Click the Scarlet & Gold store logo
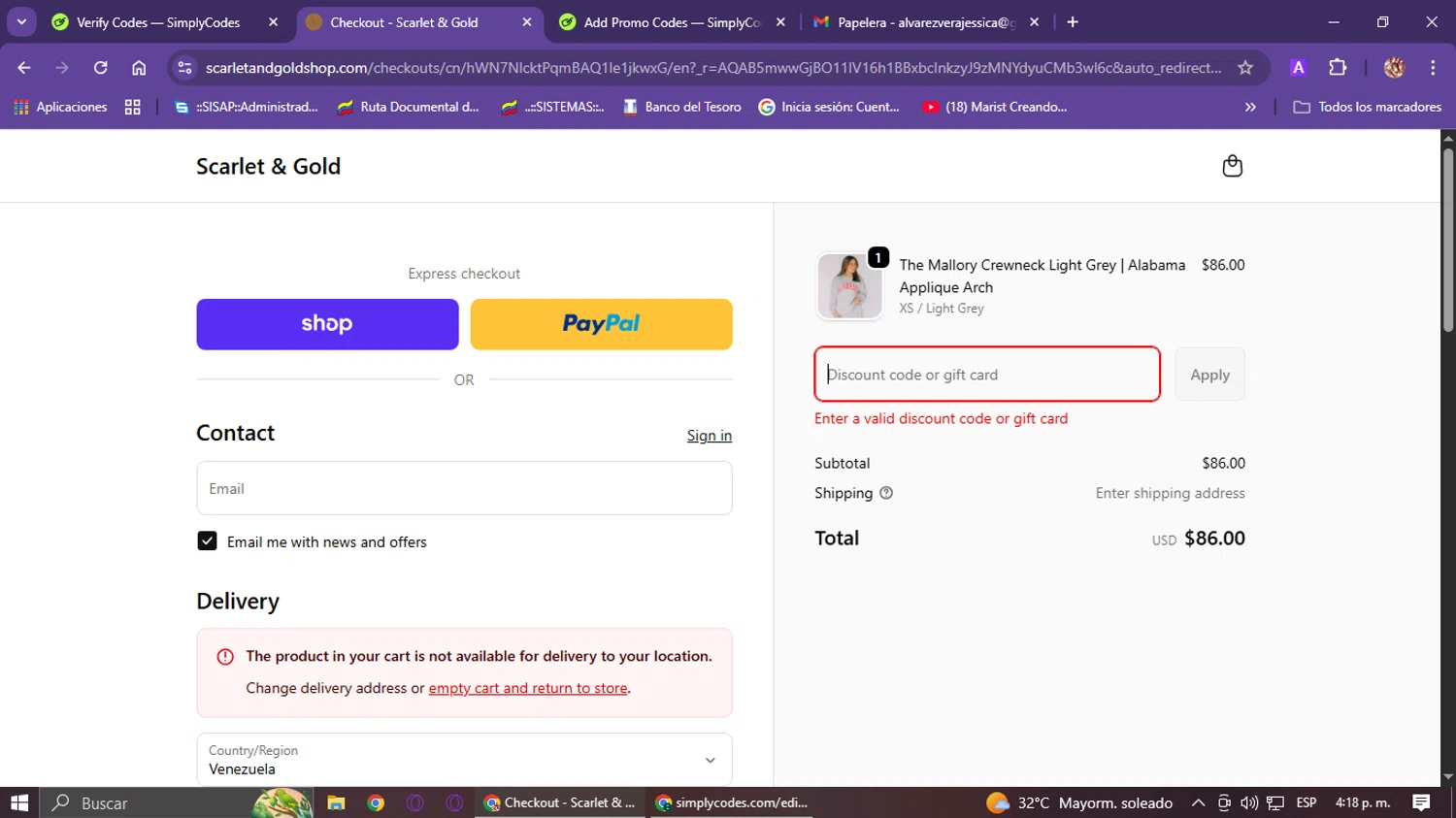This screenshot has width=1456, height=818. point(269,166)
